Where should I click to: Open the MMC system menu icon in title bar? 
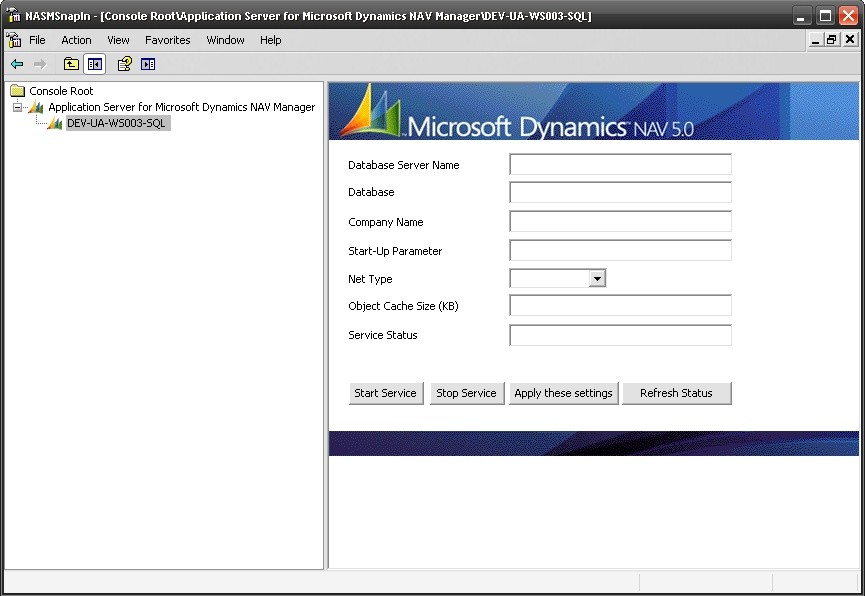(14, 15)
